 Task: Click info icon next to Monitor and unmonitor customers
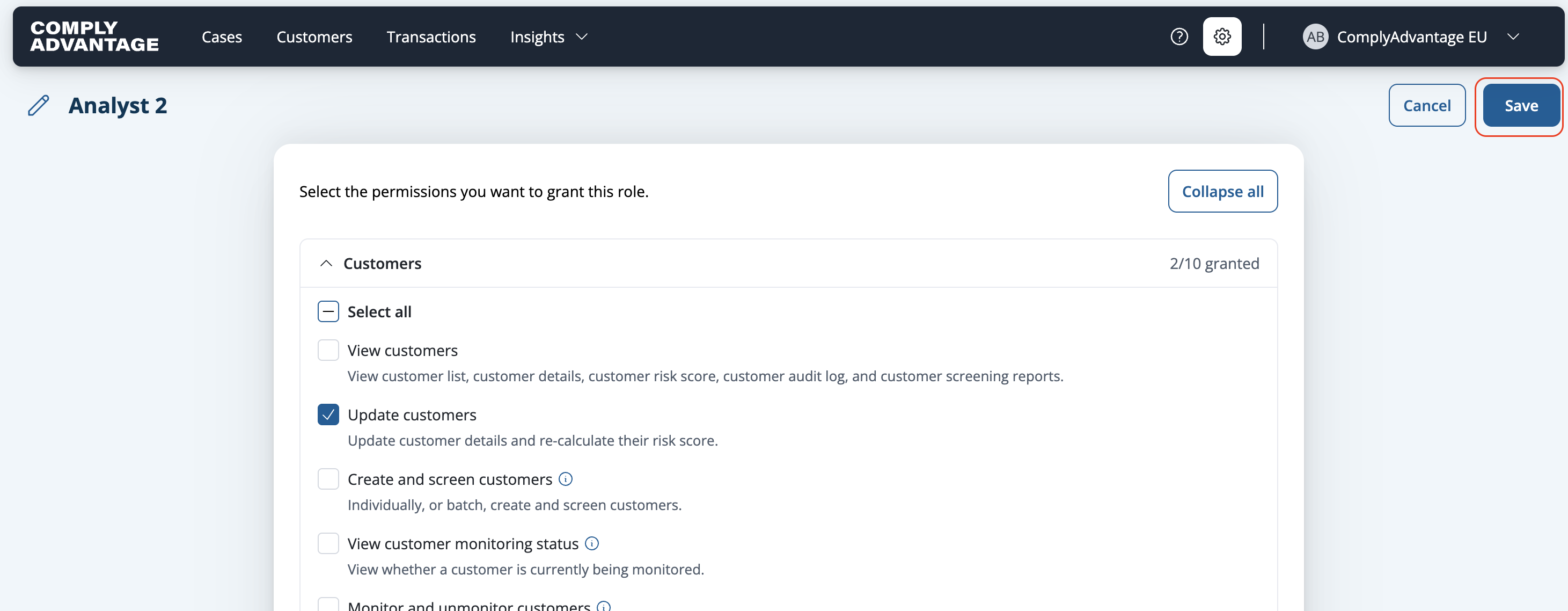603,606
